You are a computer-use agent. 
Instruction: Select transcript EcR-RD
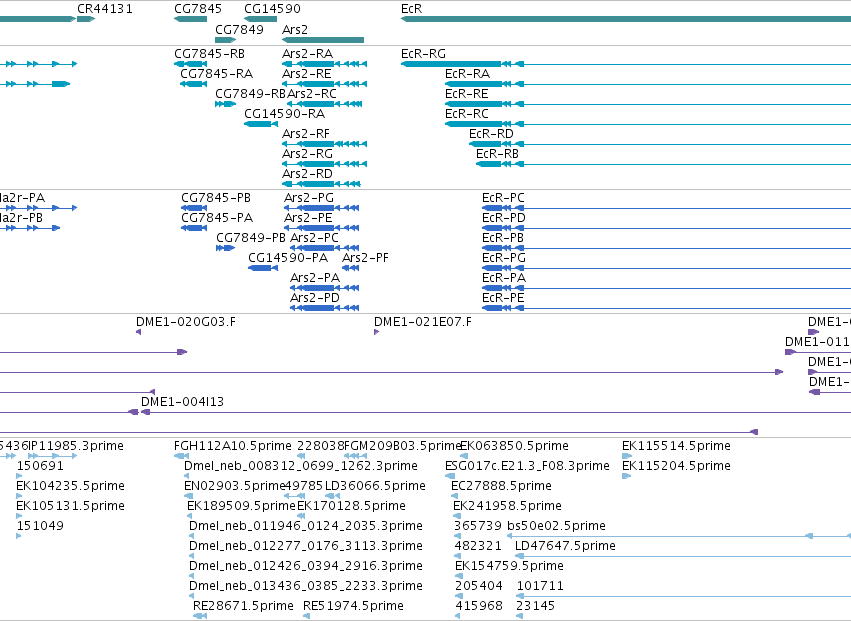491,134
